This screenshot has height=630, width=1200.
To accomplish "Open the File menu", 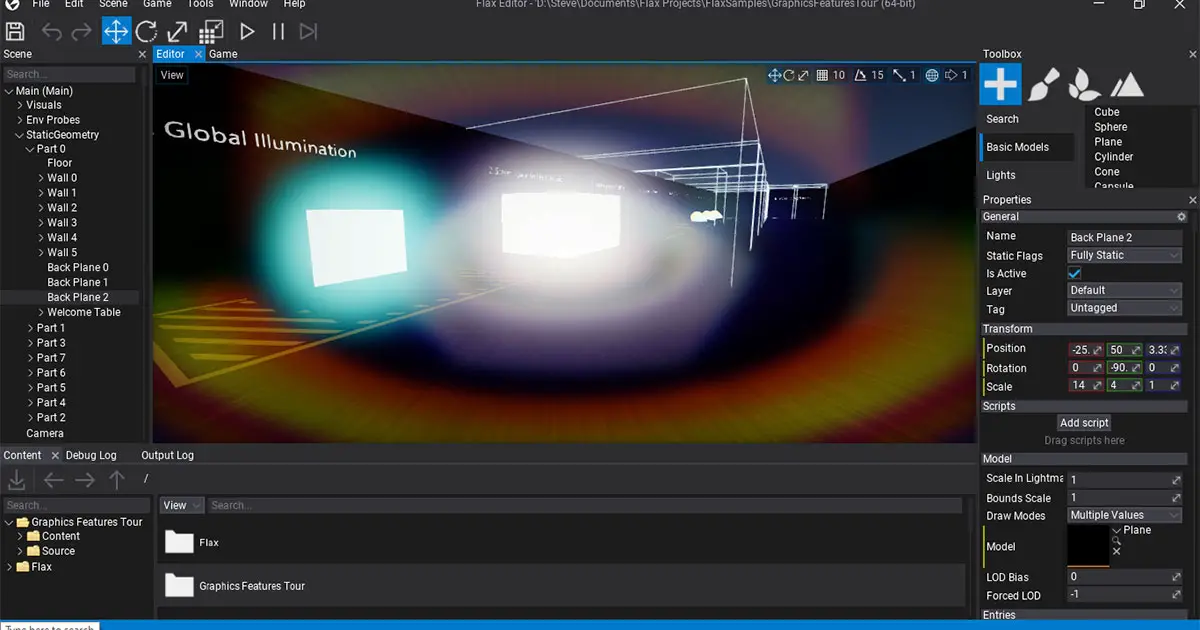I will coord(41,4).
